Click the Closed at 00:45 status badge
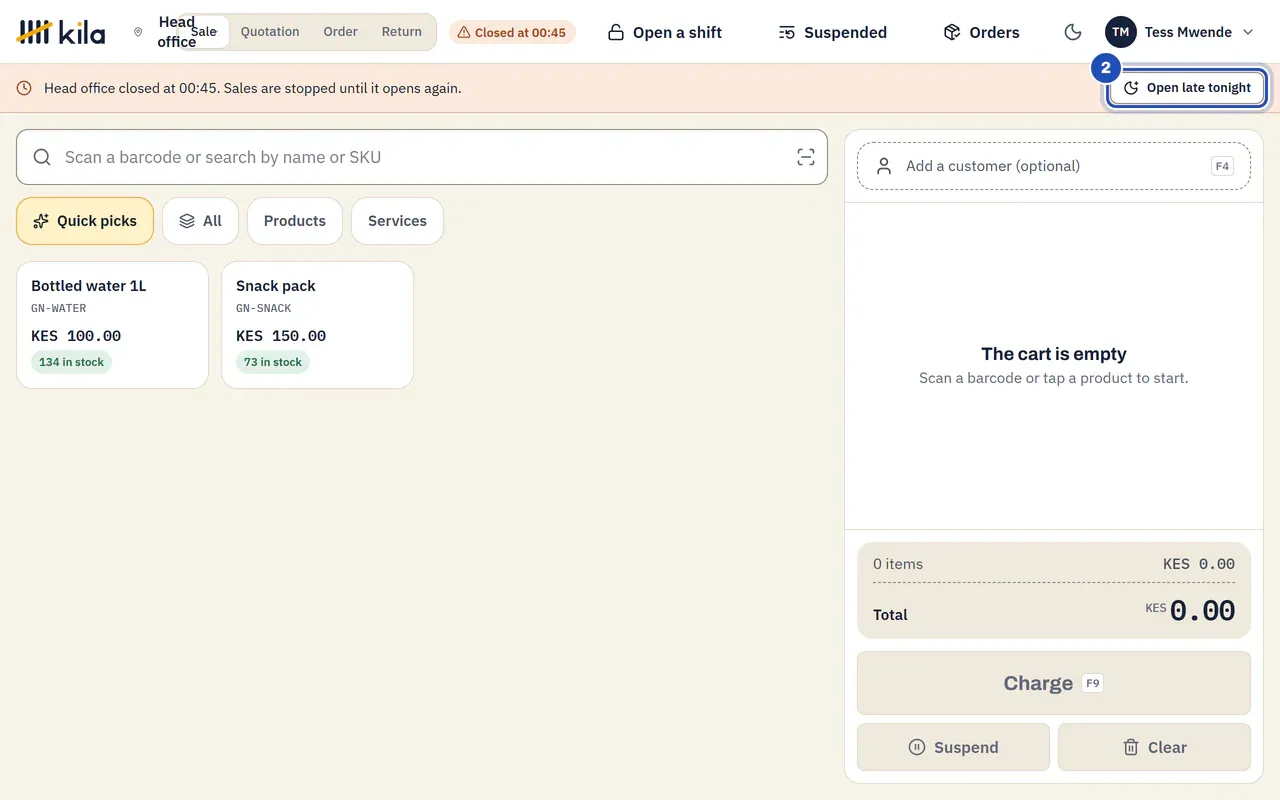The height and width of the screenshot is (800, 1280). pos(512,32)
